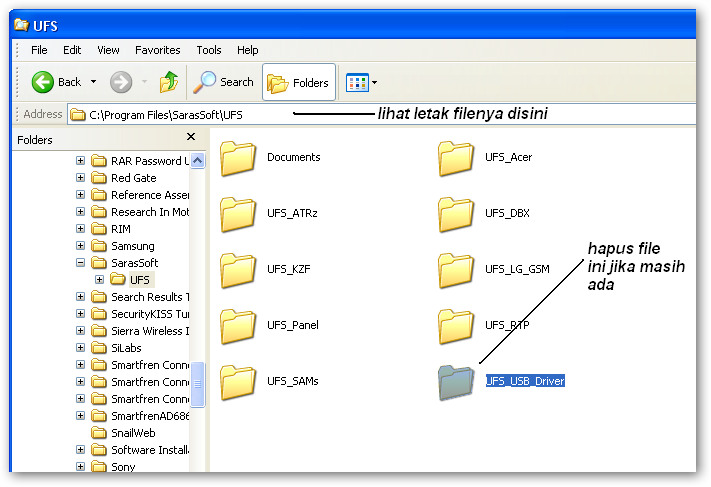Select SiLabs in folder tree
711x487 pixels.
[127, 348]
